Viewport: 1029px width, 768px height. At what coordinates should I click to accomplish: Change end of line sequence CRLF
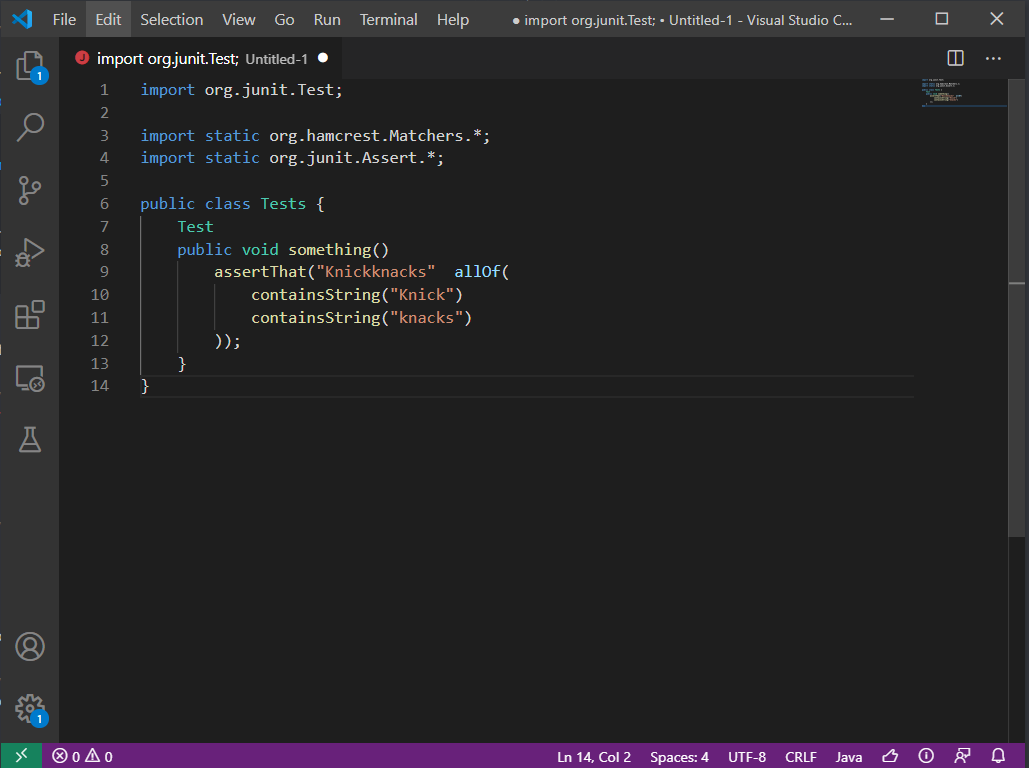pyautogui.click(x=801, y=757)
